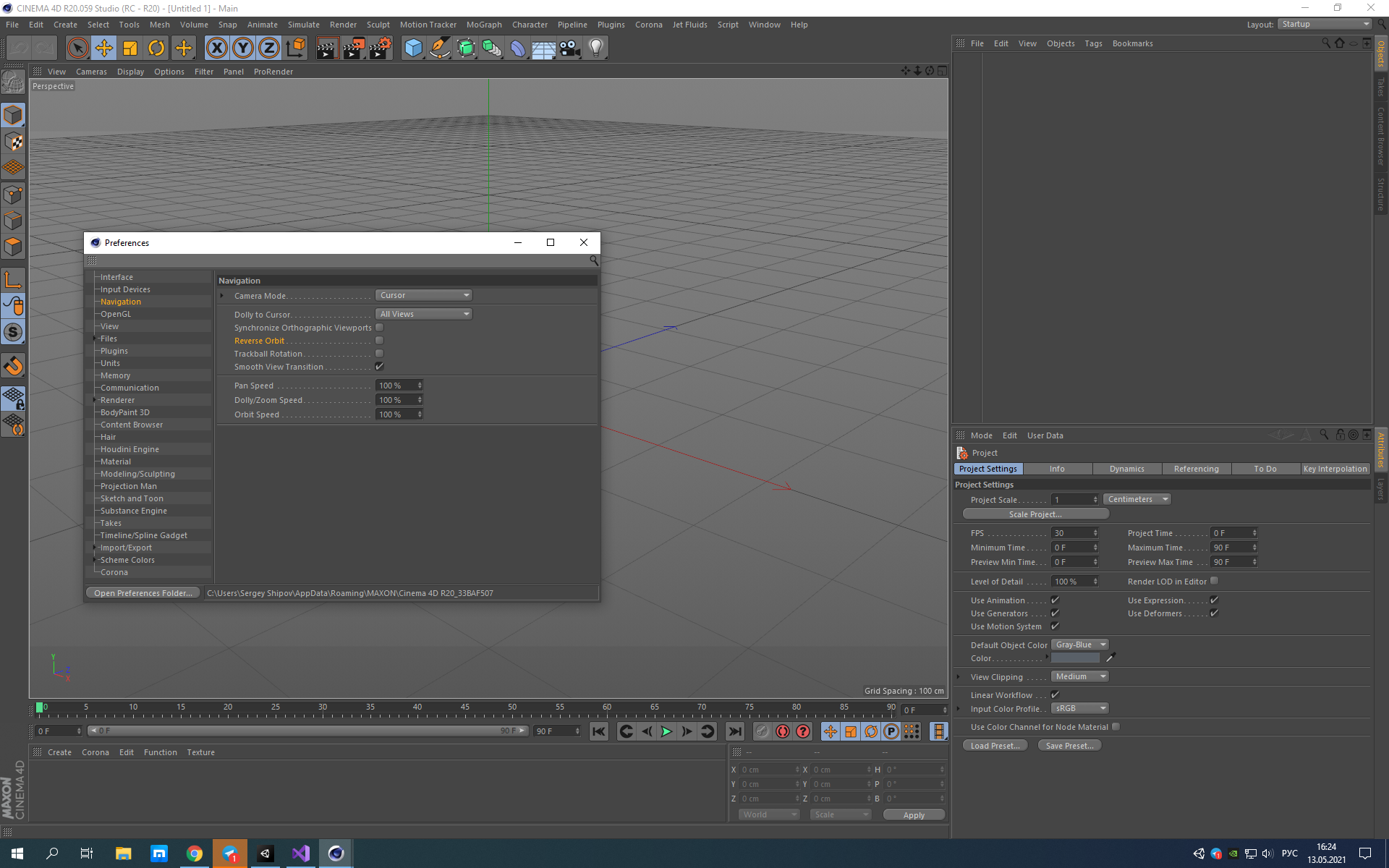The width and height of the screenshot is (1389, 868).
Task: Activate the Scale tool
Action: click(x=130, y=48)
